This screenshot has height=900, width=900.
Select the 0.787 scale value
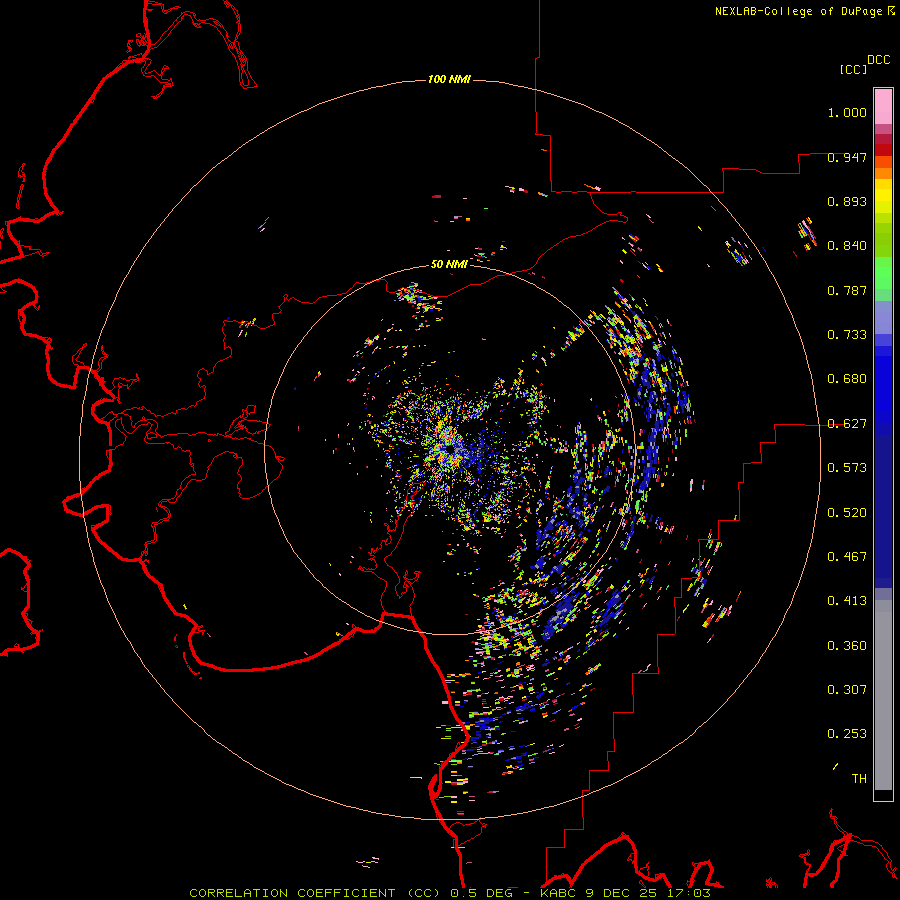click(847, 290)
